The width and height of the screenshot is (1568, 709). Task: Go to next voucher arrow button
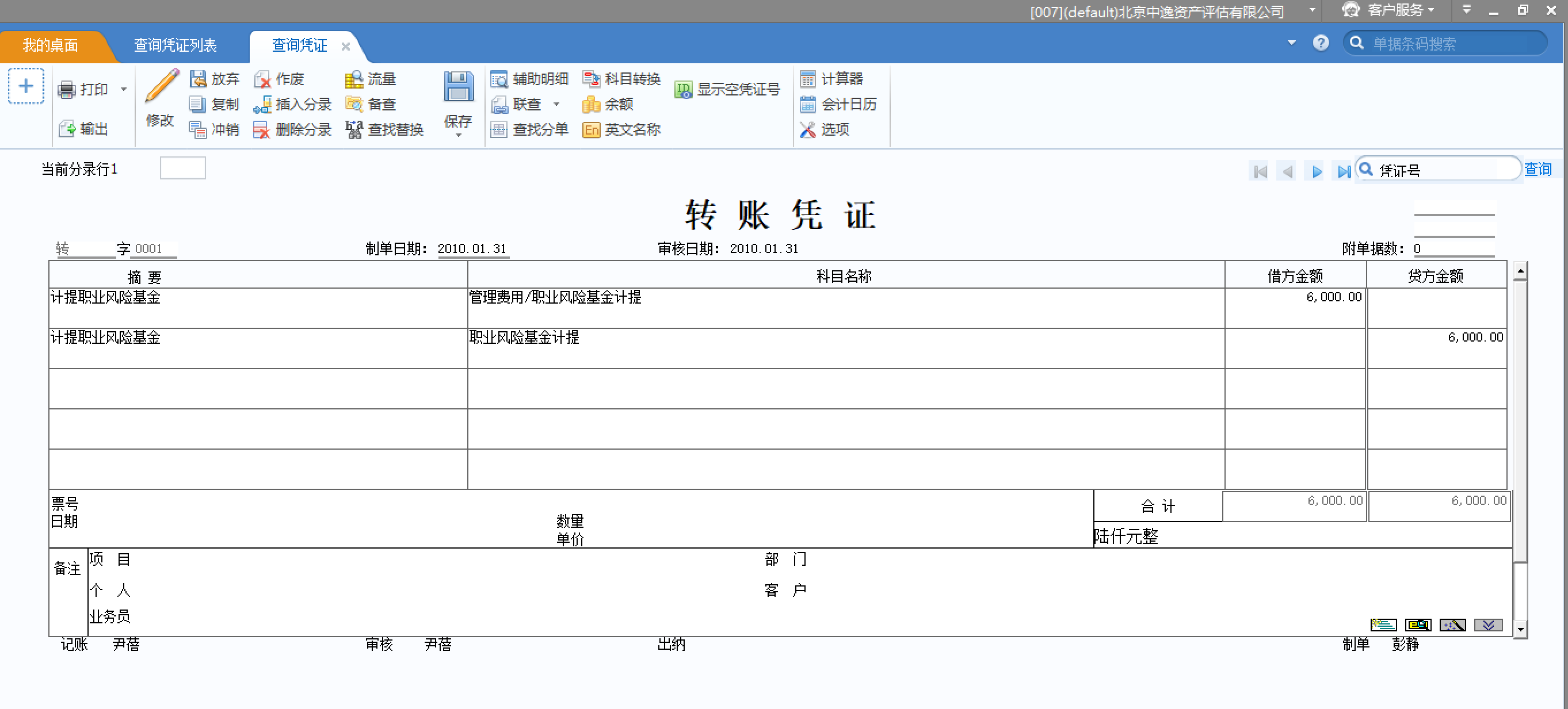pos(1317,171)
